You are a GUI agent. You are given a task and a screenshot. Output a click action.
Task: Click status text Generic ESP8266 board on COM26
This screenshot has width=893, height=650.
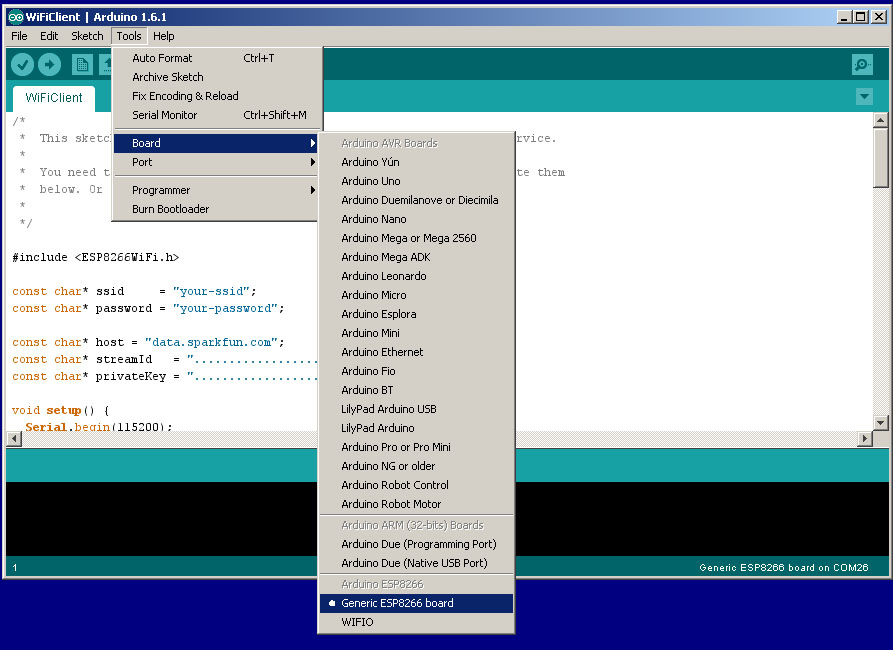[784, 567]
